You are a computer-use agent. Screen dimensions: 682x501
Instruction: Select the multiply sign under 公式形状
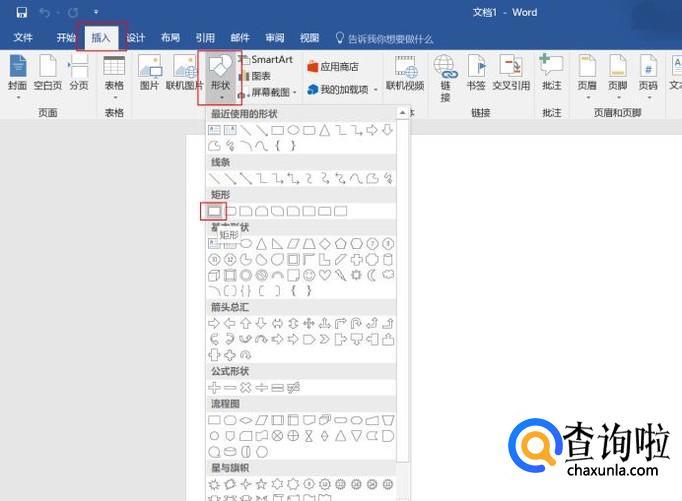246,387
